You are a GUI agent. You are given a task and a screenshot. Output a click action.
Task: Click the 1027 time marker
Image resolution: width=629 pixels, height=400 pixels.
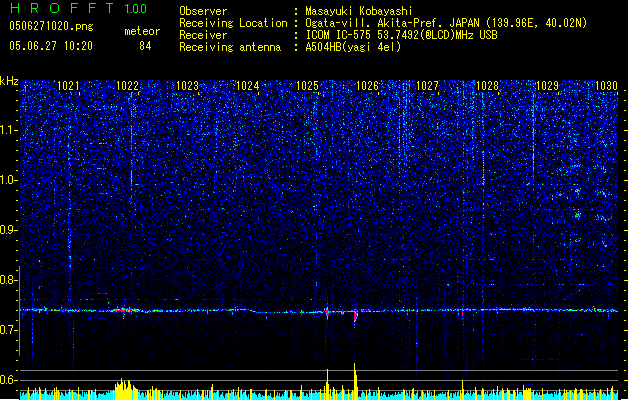pyautogui.click(x=428, y=86)
